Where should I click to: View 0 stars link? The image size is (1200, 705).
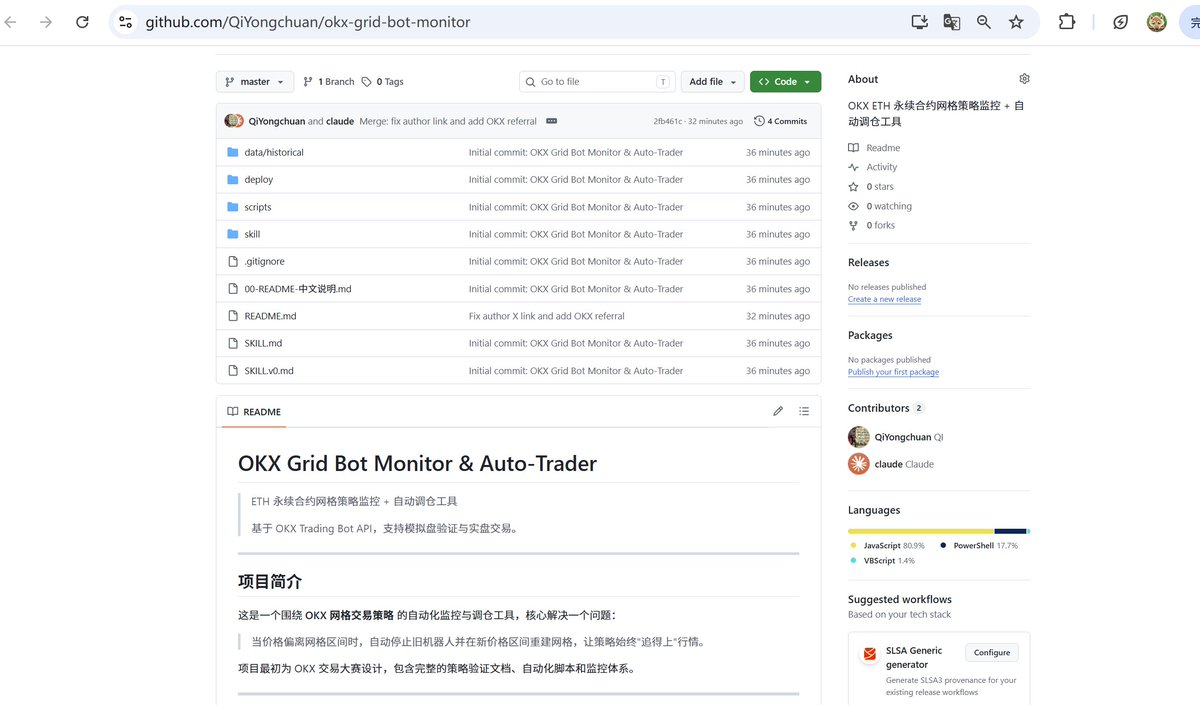(871, 187)
